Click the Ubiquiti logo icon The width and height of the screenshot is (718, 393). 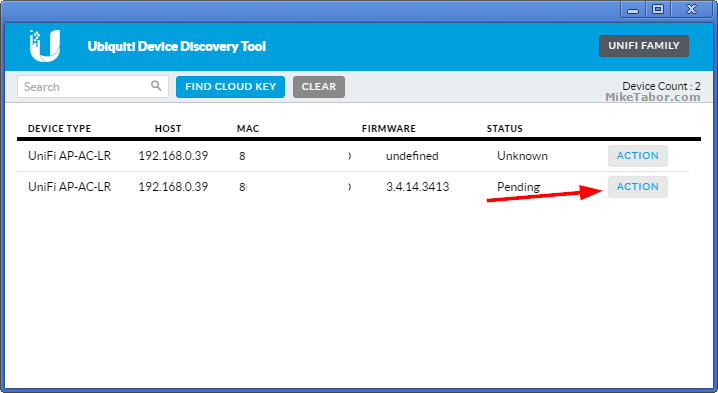(x=45, y=46)
